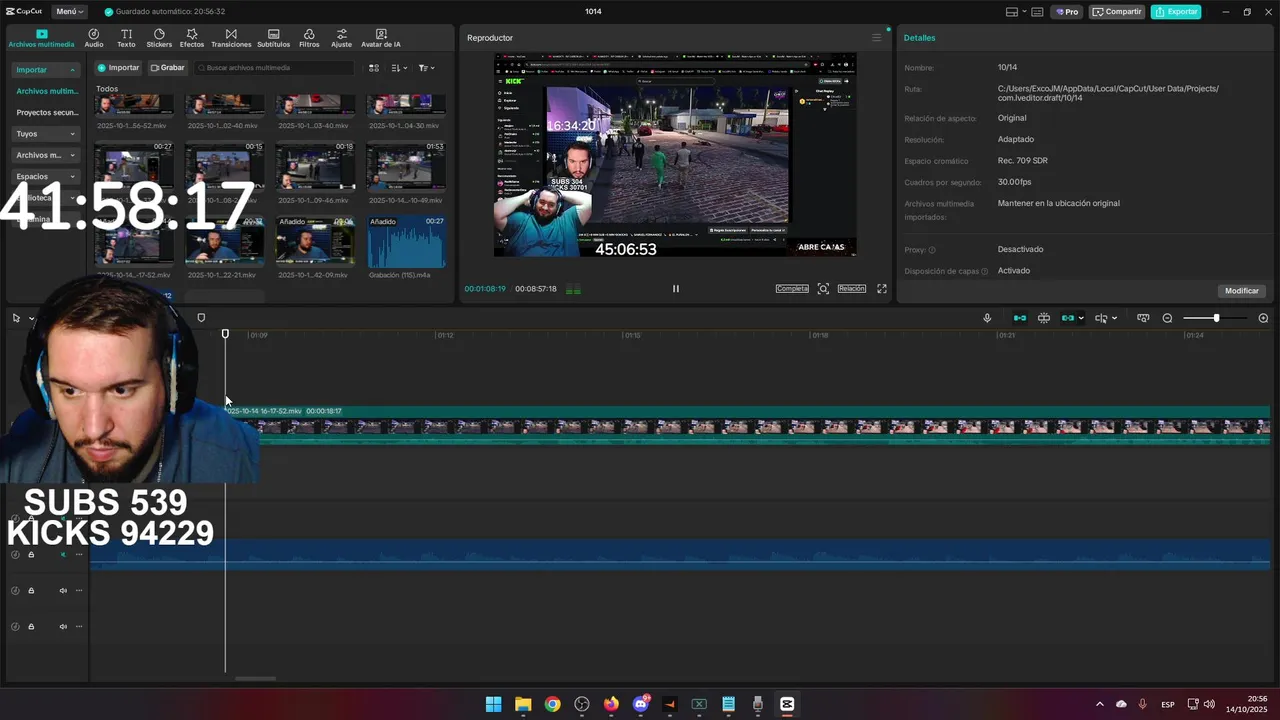Open the Info del proxy help icon
Image resolution: width=1280 pixels, height=720 pixels.
click(x=932, y=250)
